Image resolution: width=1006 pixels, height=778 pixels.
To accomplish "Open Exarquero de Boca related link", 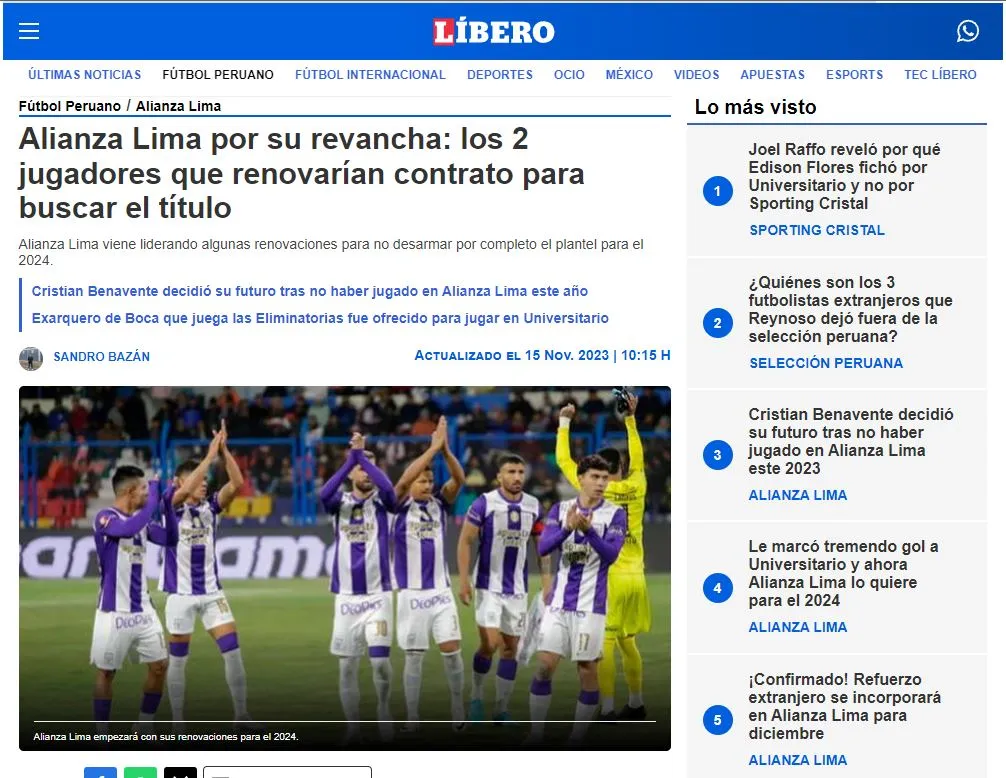I will pos(320,318).
